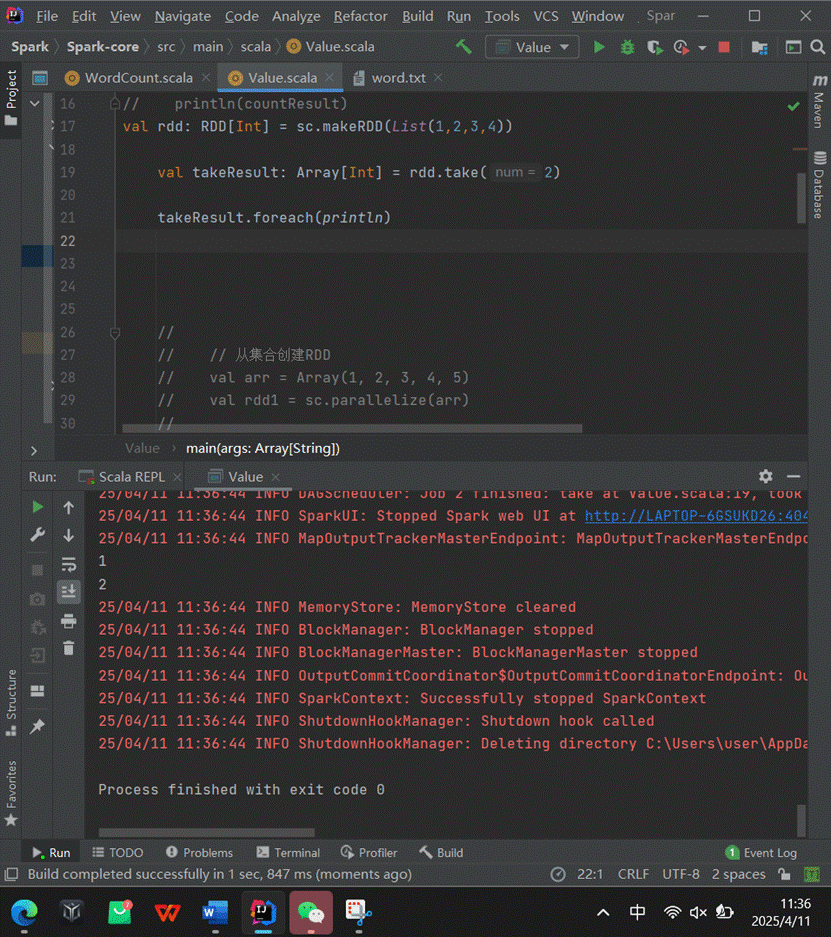Open the Spark web UI link
Image resolution: width=831 pixels, height=937 pixels.
[696, 516]
